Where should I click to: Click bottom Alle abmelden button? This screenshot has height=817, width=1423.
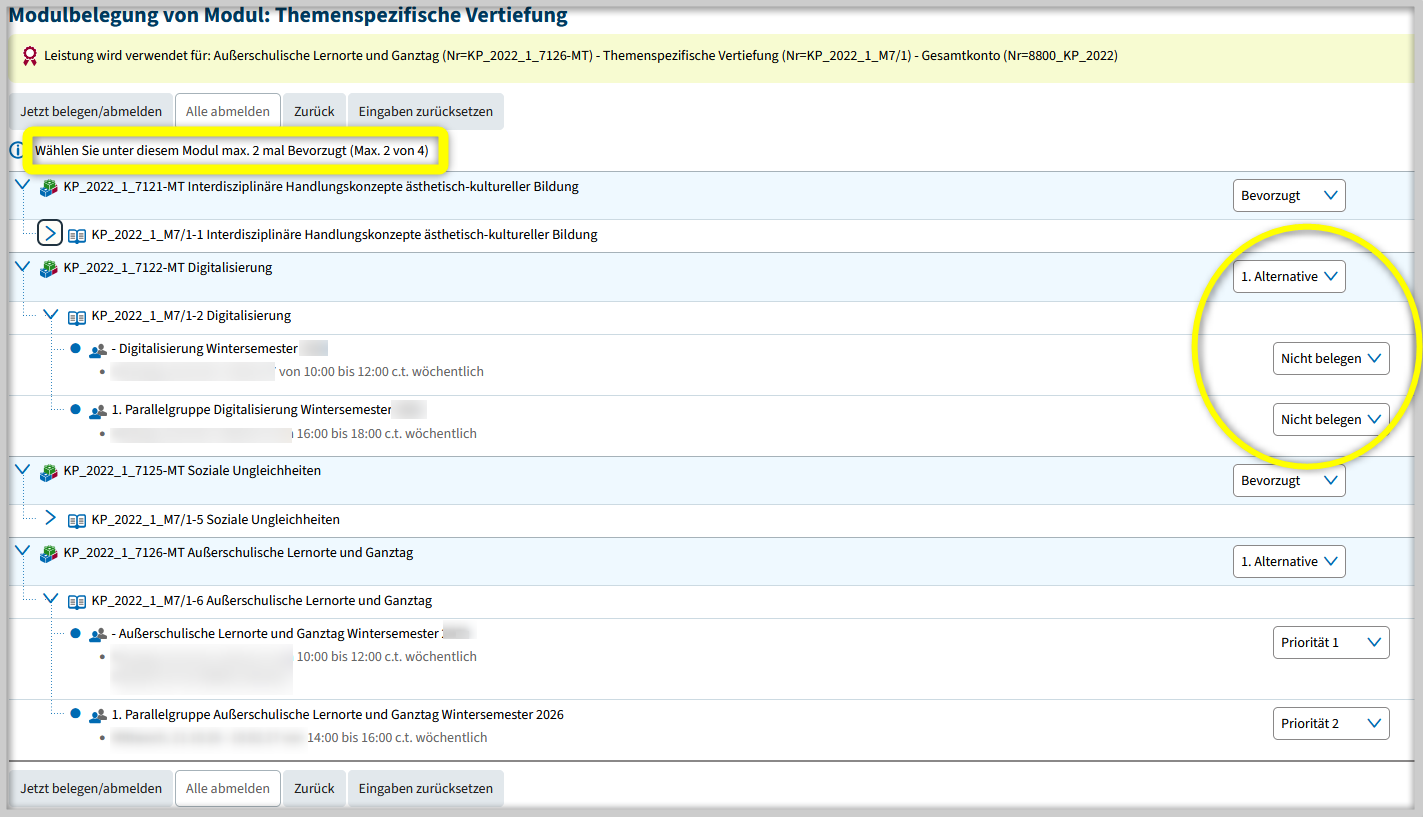click(228, 789)
